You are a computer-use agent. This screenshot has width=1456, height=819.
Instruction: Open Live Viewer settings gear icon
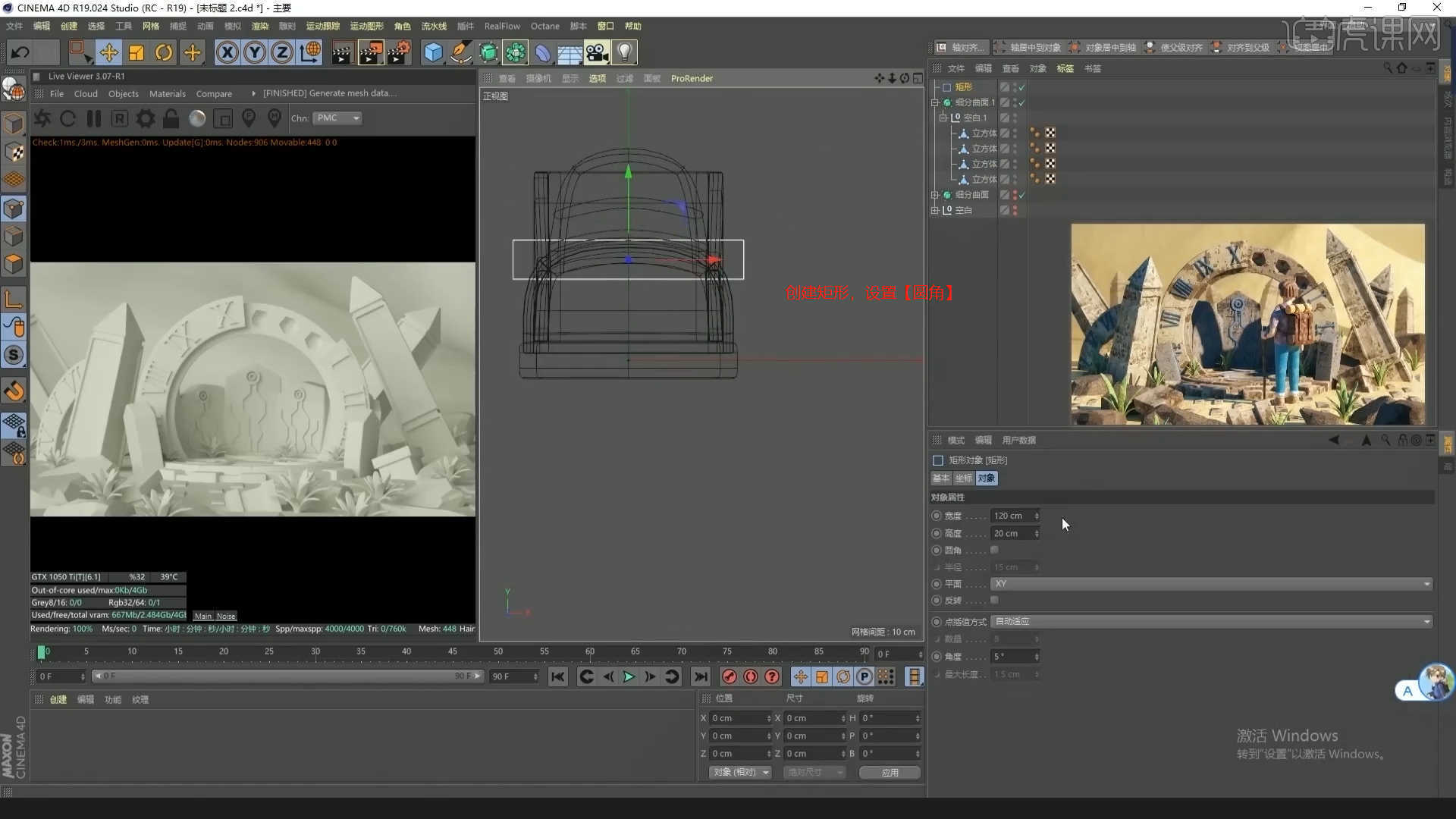click(146, 118)
